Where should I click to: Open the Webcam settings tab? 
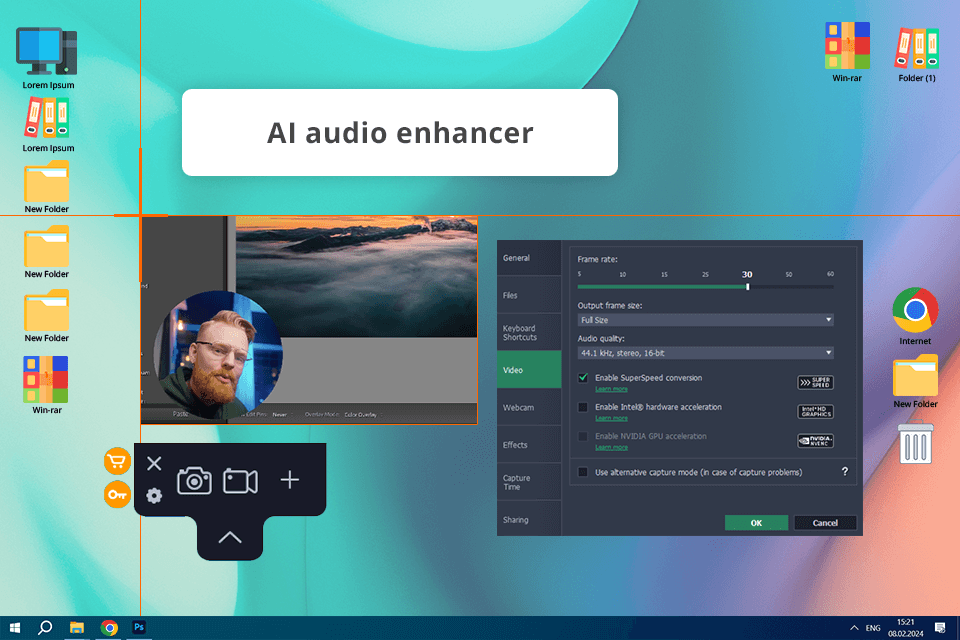[x=529, y=407]
